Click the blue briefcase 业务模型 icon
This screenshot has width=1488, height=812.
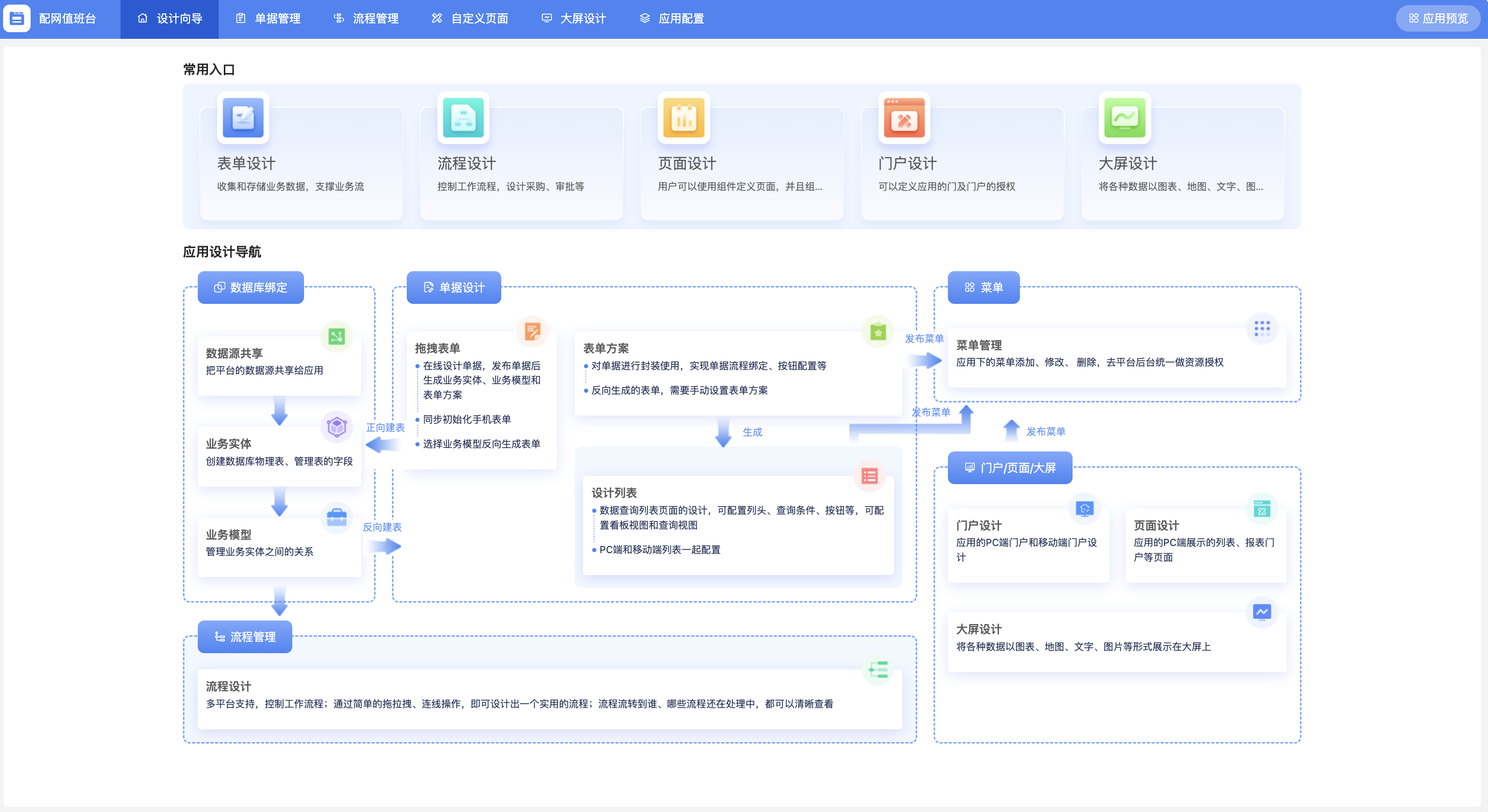pos(337,517)
